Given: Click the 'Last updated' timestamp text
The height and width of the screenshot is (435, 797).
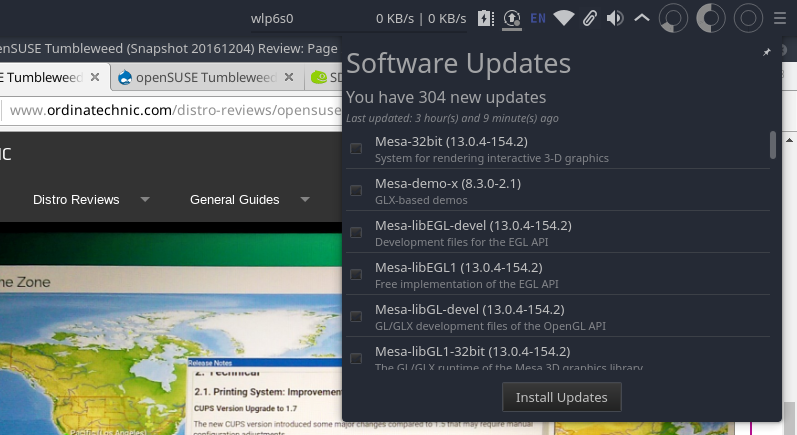Looking at the screenshot, I should (x=452, y=118).
